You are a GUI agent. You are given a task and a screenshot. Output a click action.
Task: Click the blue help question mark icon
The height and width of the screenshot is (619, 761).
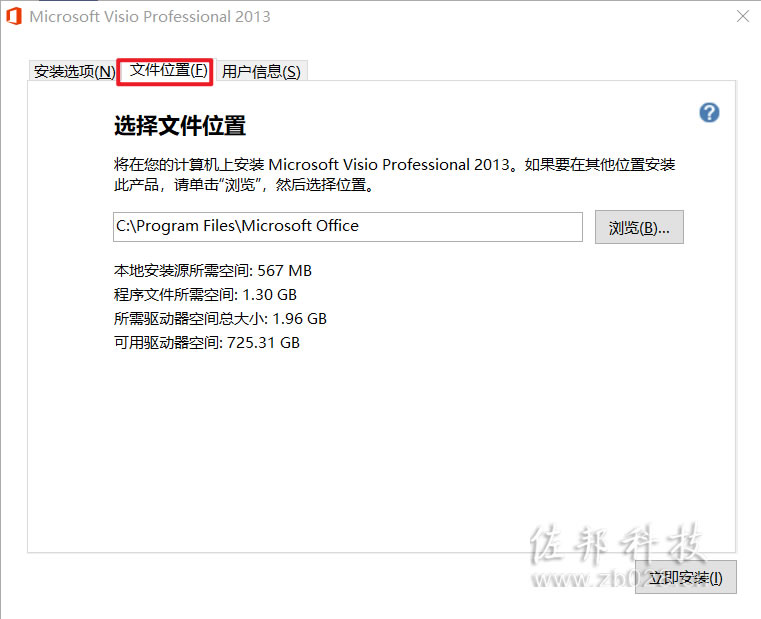709,113
